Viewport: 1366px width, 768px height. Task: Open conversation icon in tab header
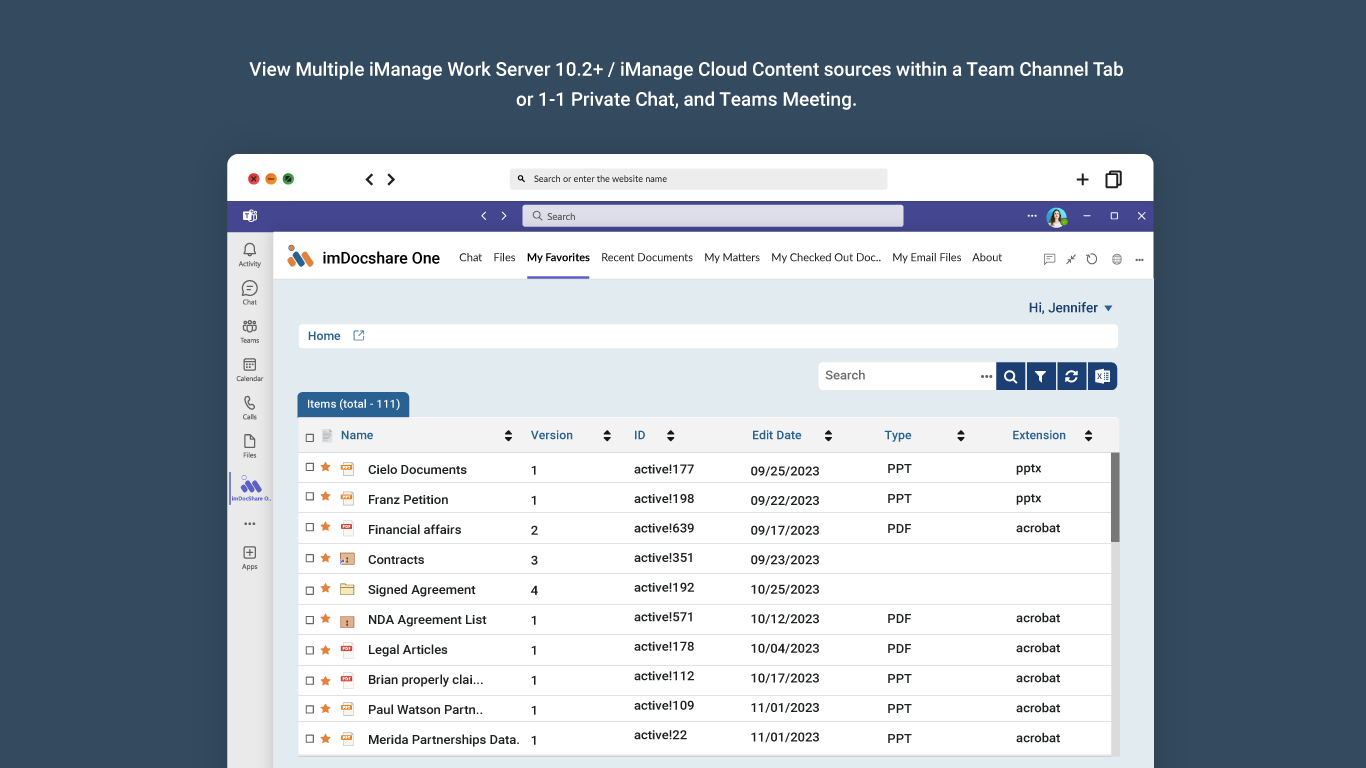click(x=1049, y=259)
